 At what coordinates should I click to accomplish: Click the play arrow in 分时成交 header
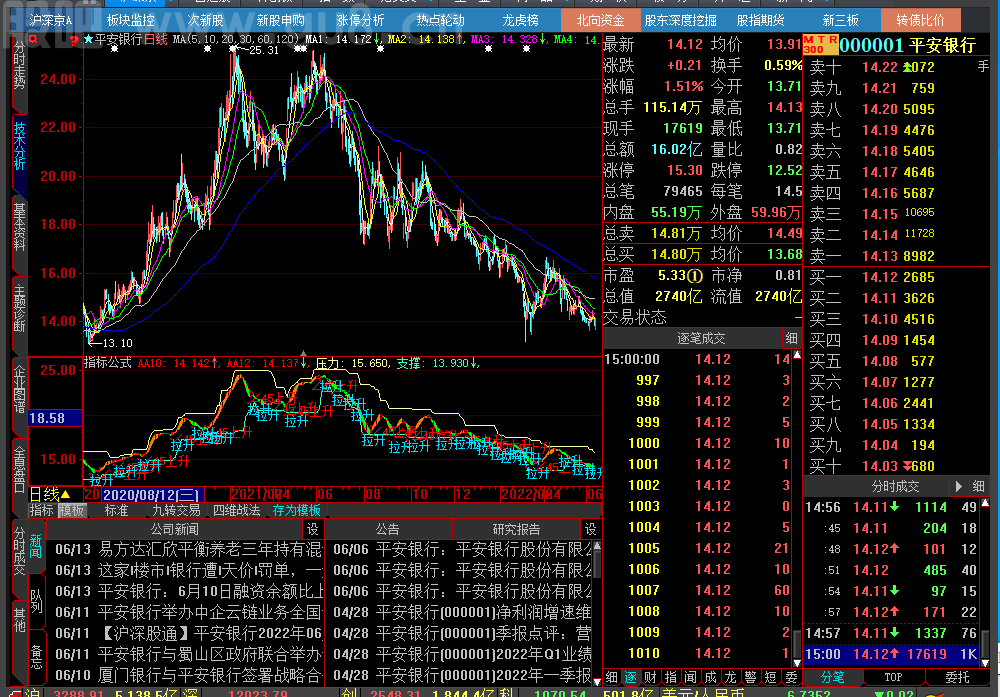click(x=959, y=487)
